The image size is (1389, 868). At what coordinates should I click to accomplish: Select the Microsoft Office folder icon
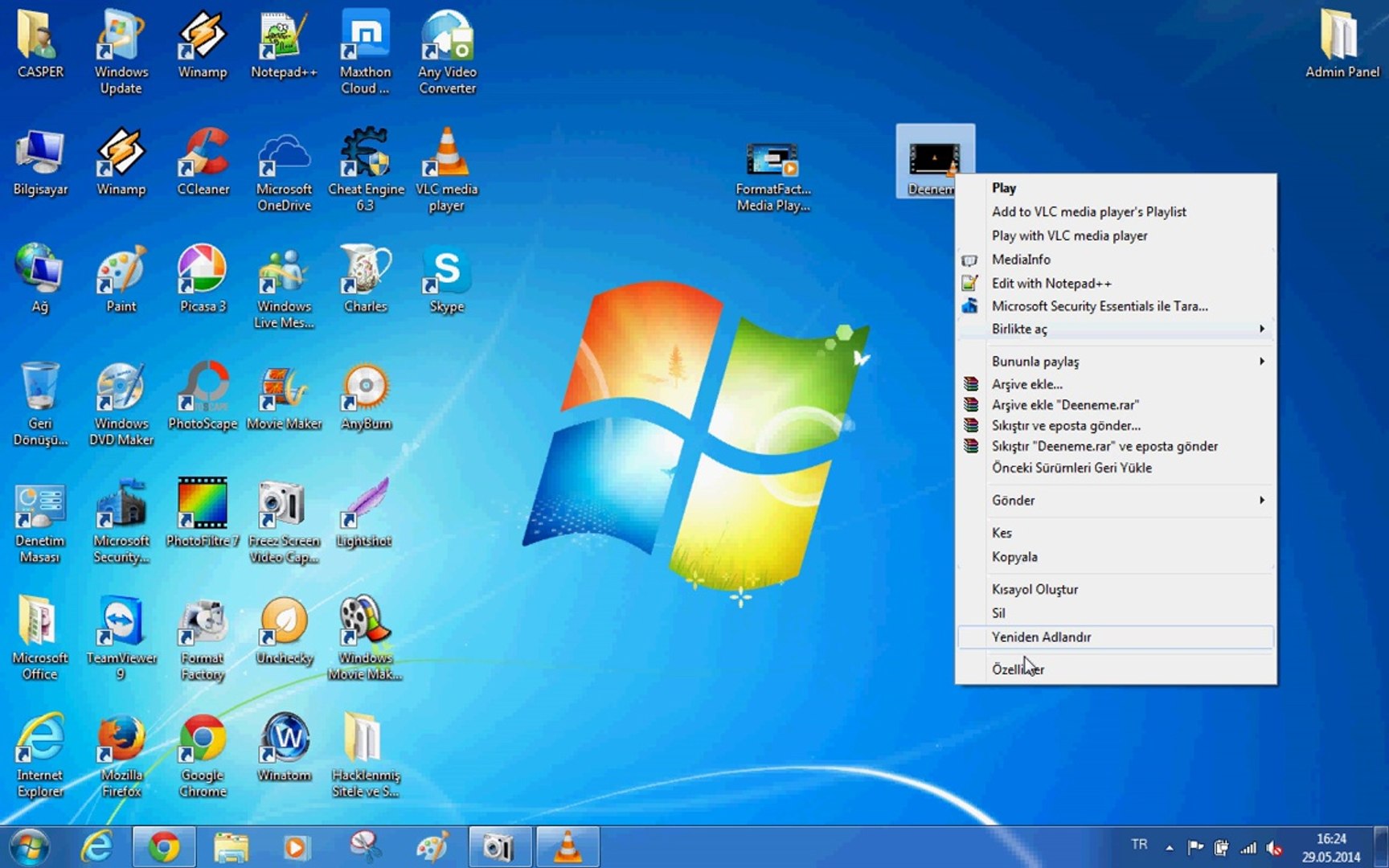point(40,639)
